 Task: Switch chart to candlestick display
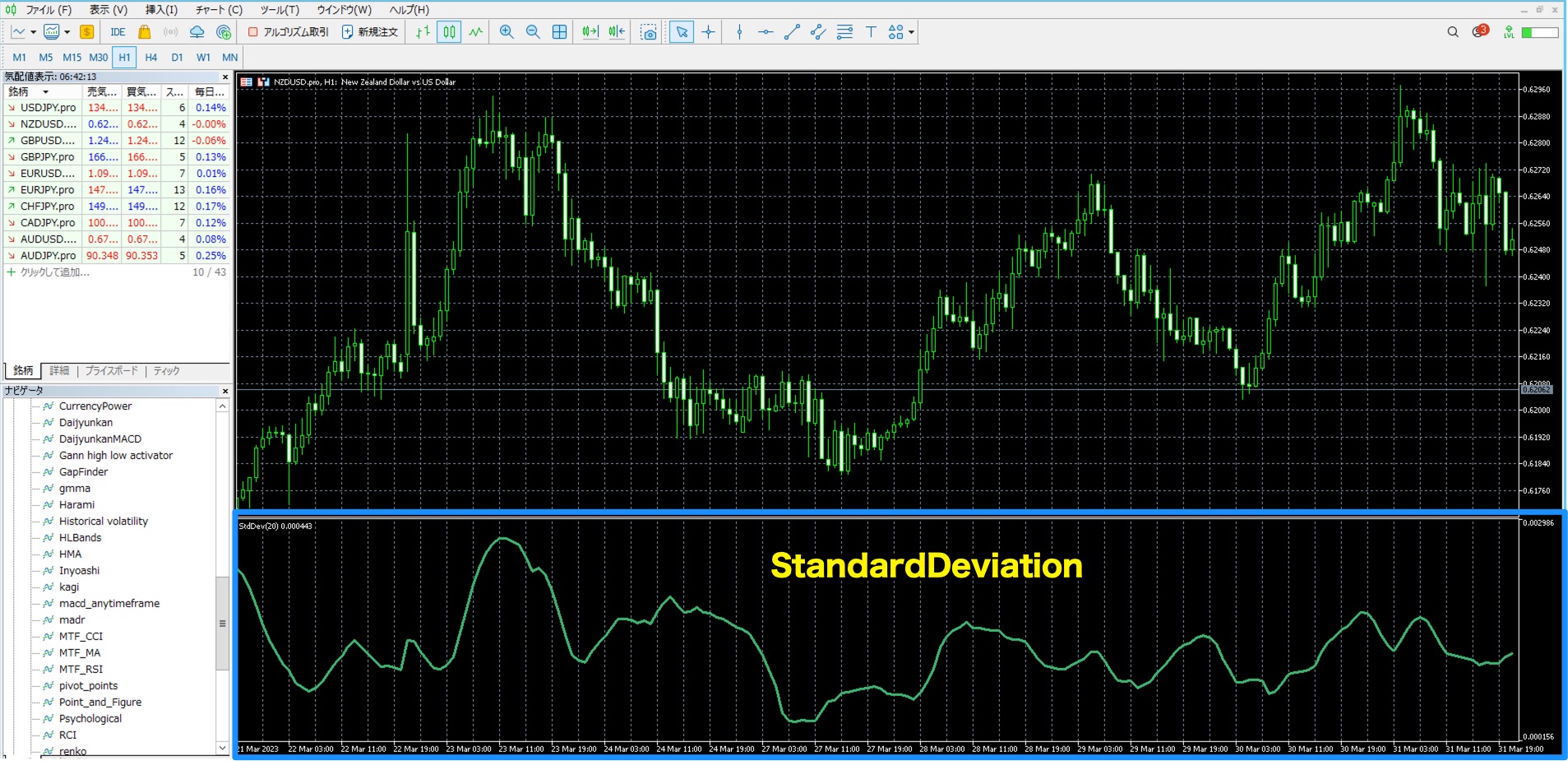click(450, 32)
